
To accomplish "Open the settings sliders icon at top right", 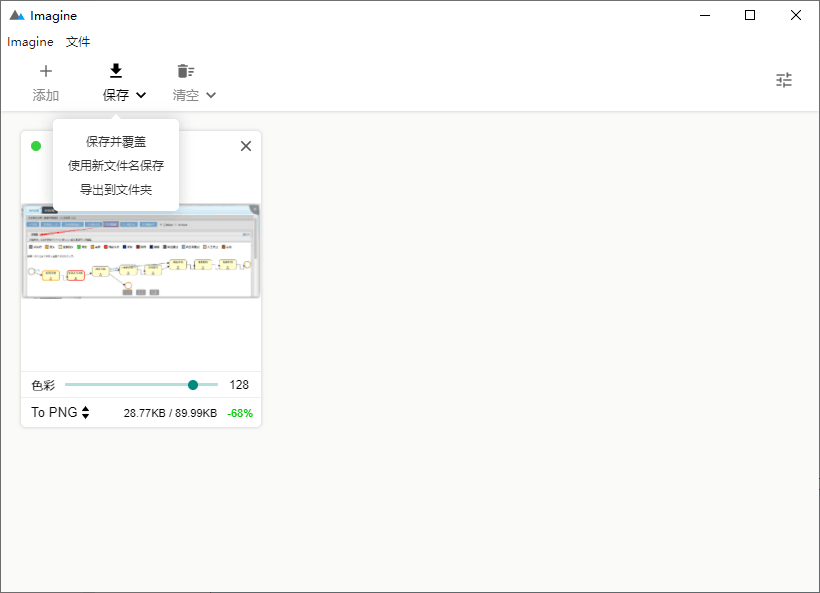I will click(784, 81).
